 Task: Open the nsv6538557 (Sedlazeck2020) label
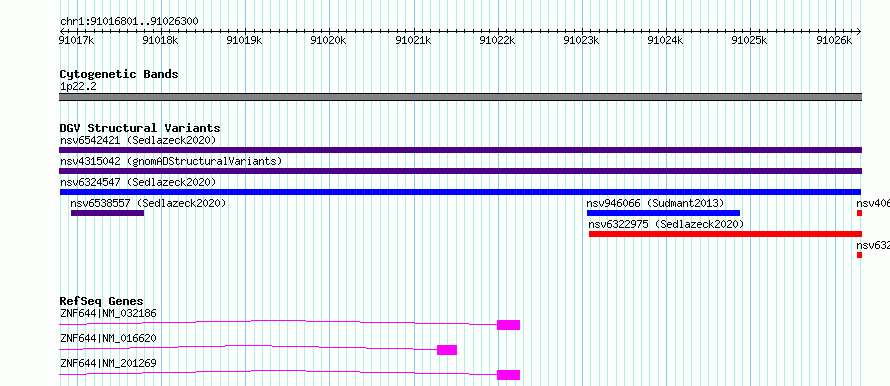pos(148,203)
